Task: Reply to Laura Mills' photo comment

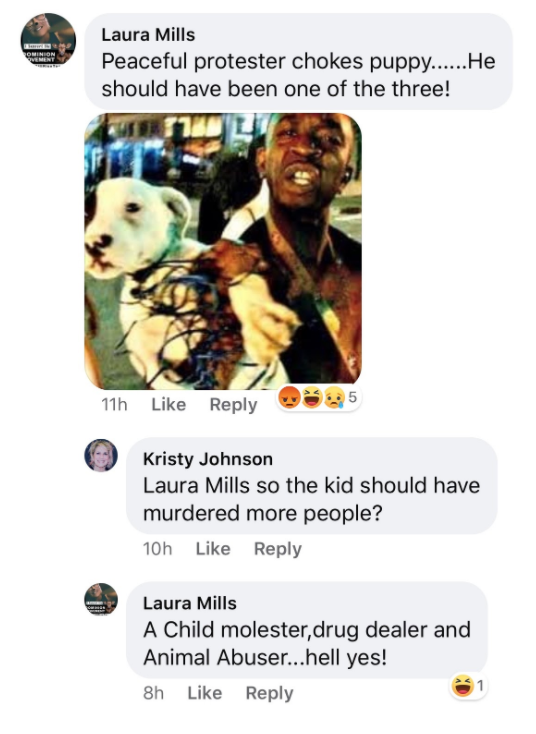Action: [233, 405]
